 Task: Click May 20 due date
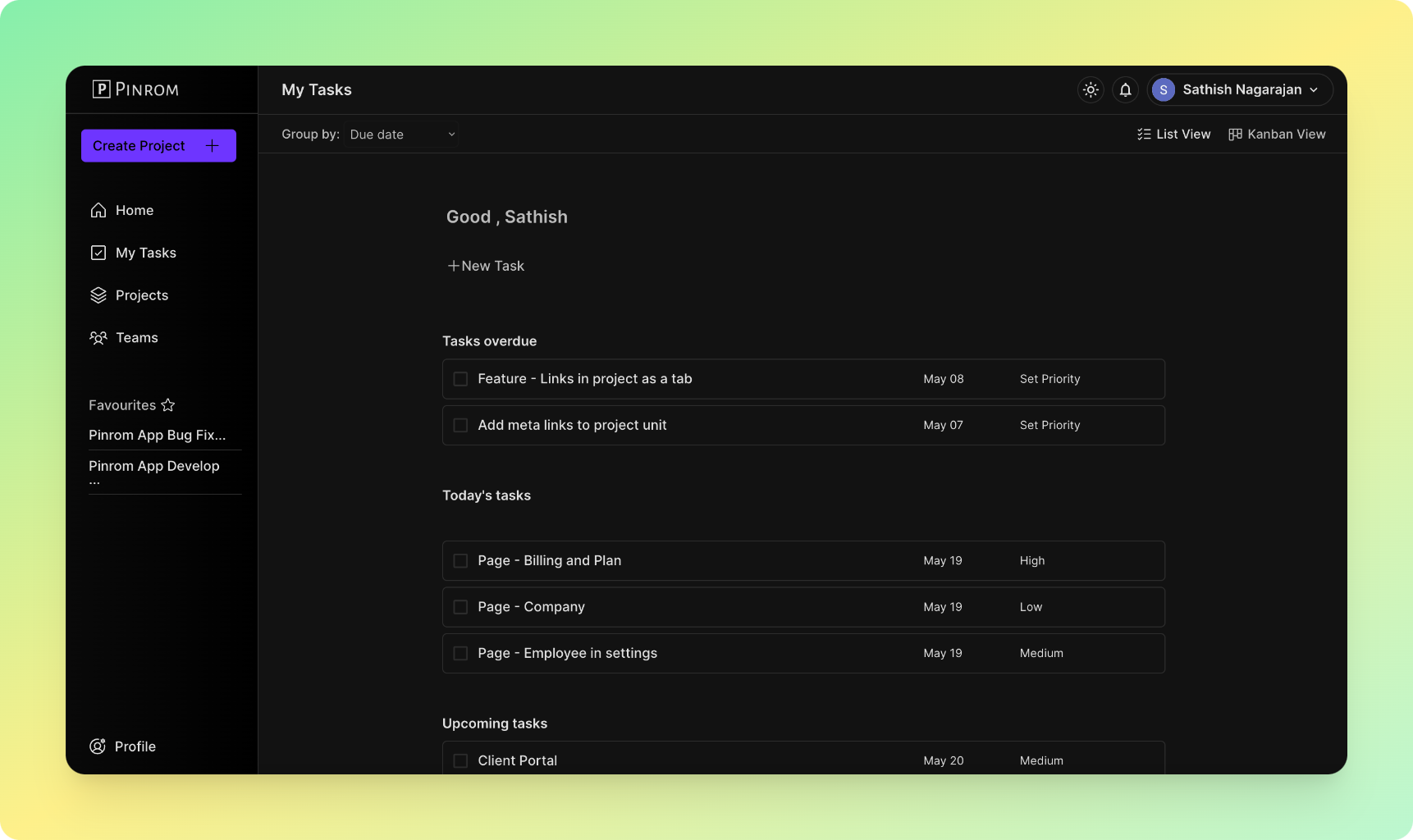click(x=944, y=760)
